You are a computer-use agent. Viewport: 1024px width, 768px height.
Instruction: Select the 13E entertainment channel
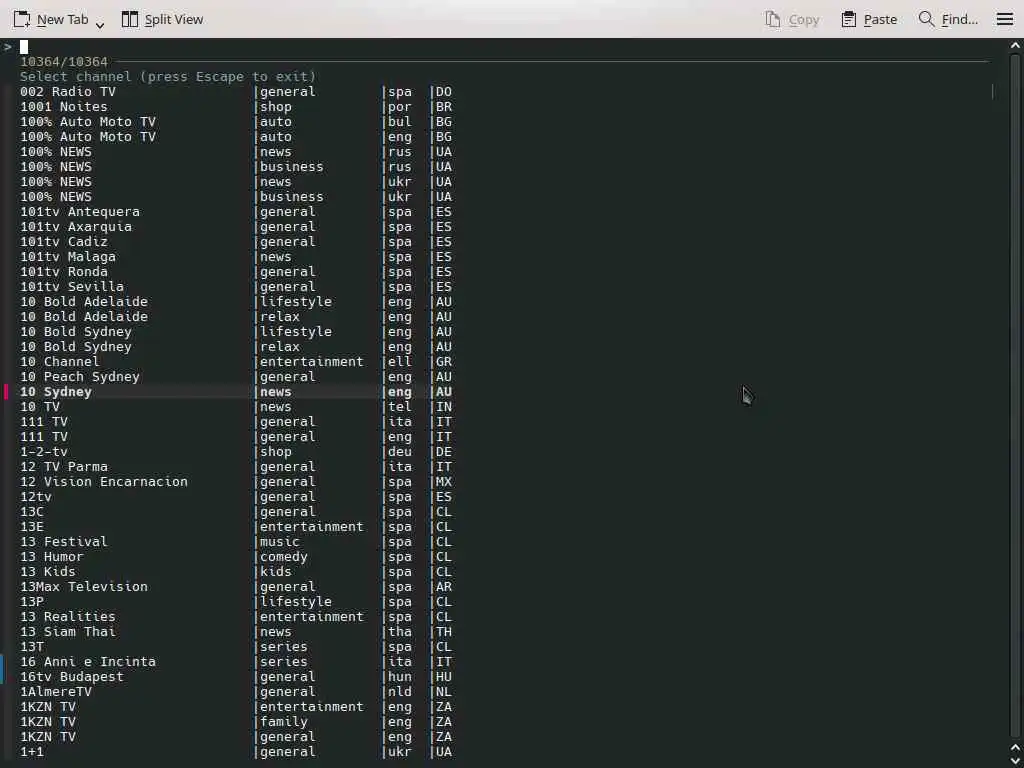pos(236,527)
